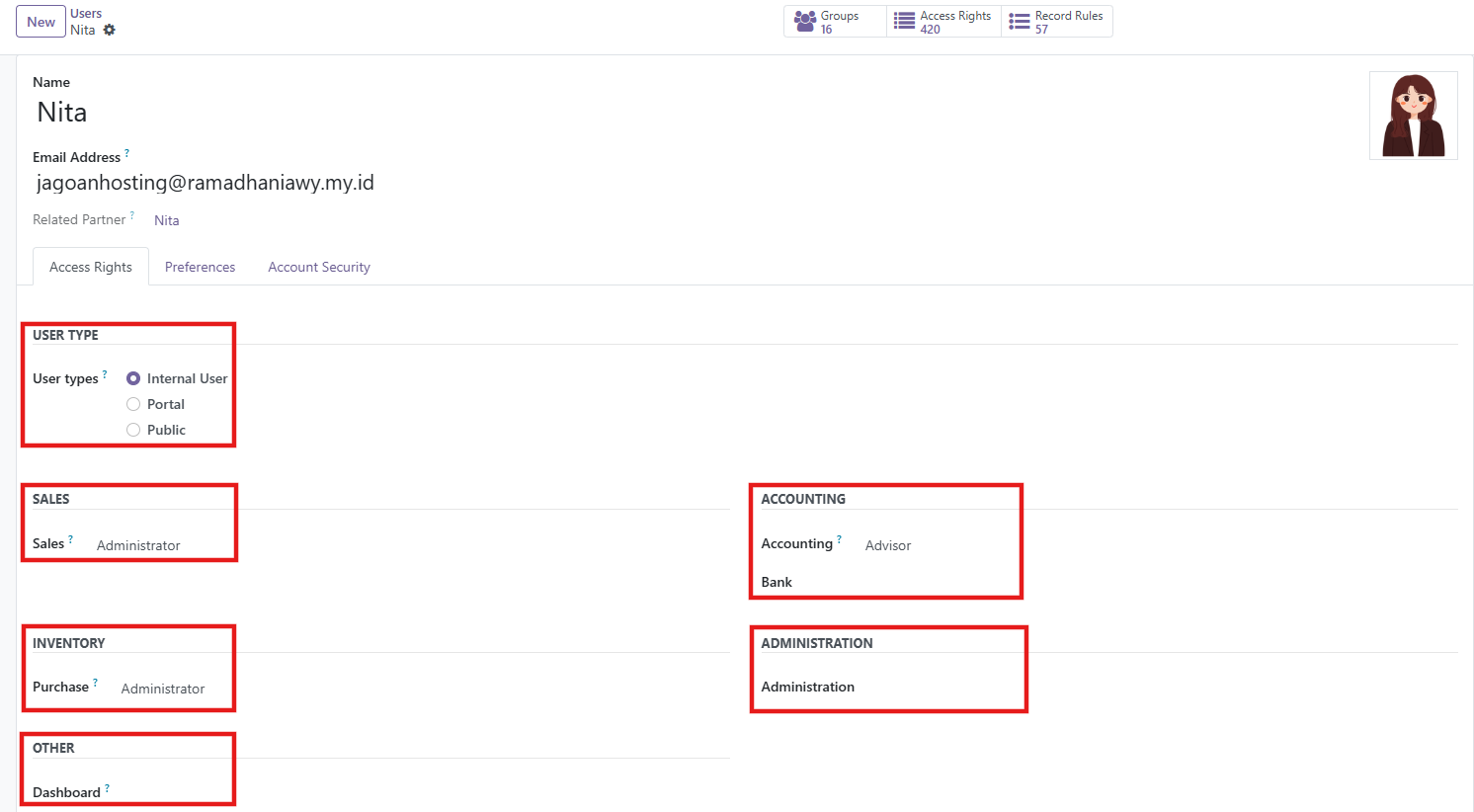
Task: Switch to the Account Security tab
Action: coord(319,267)
